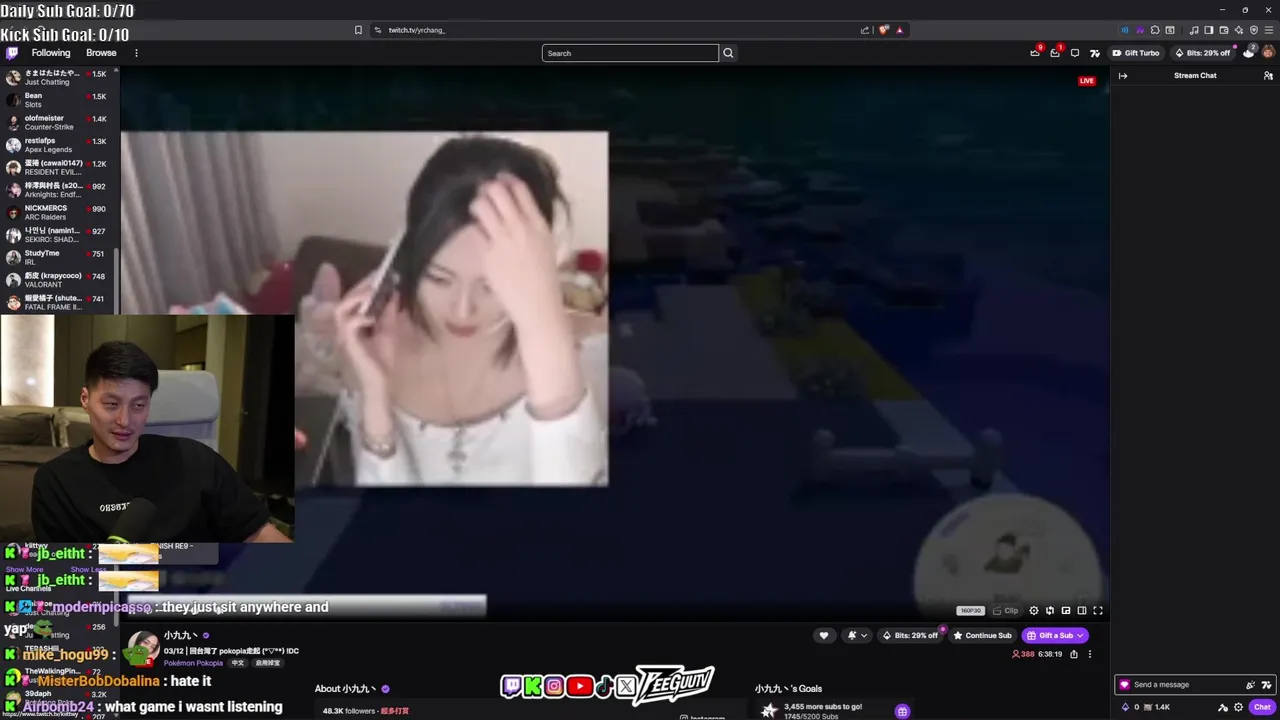Open the whispers speech bubble icon
The image size is (1280, 720).
[x=1075, y=53]
